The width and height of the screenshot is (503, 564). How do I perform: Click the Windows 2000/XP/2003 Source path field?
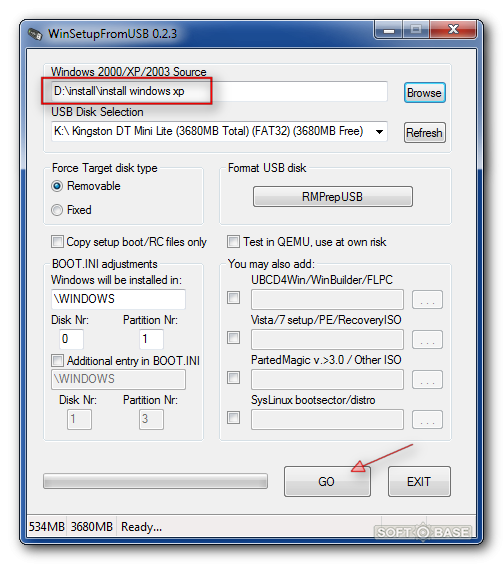(x=219, y=91)
